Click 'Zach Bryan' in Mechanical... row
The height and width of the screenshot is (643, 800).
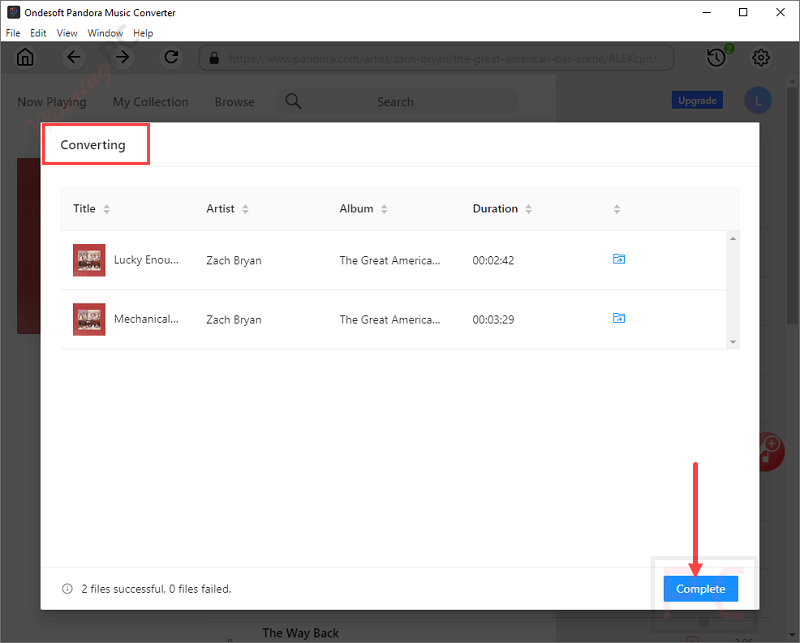(234, 319)
